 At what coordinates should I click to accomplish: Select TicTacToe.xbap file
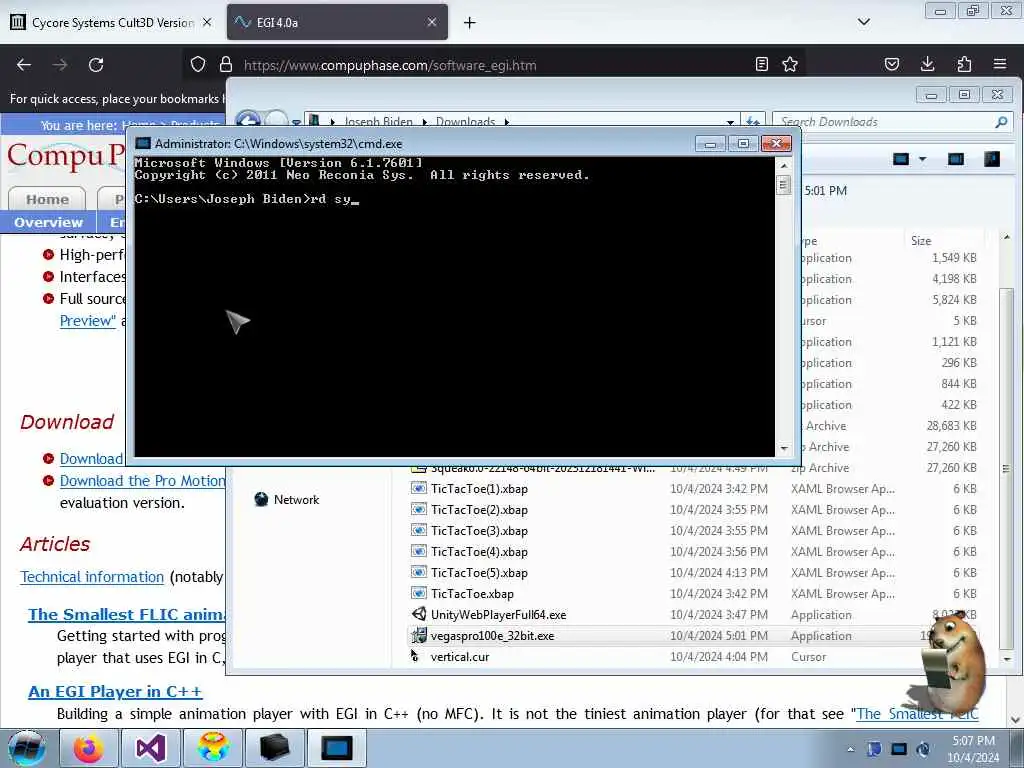pos(472,594)
